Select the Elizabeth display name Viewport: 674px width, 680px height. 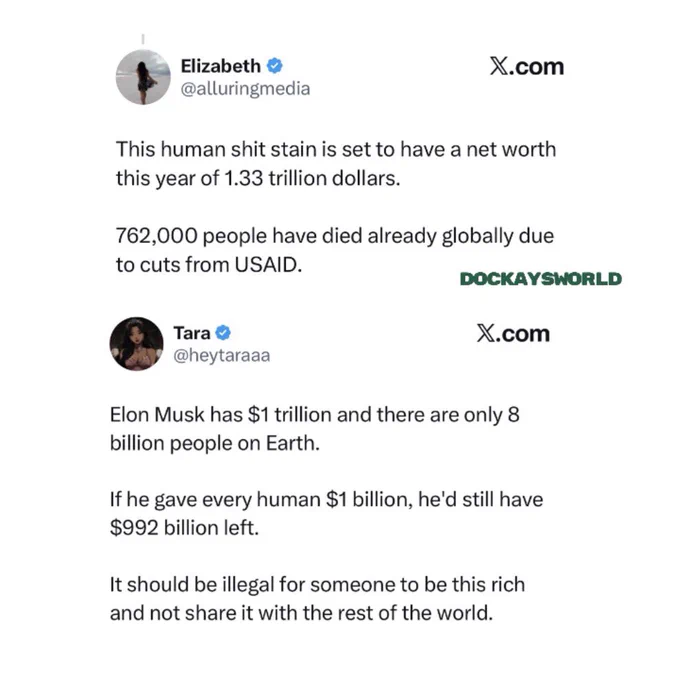pyautogui.click(x=220, y=66)
